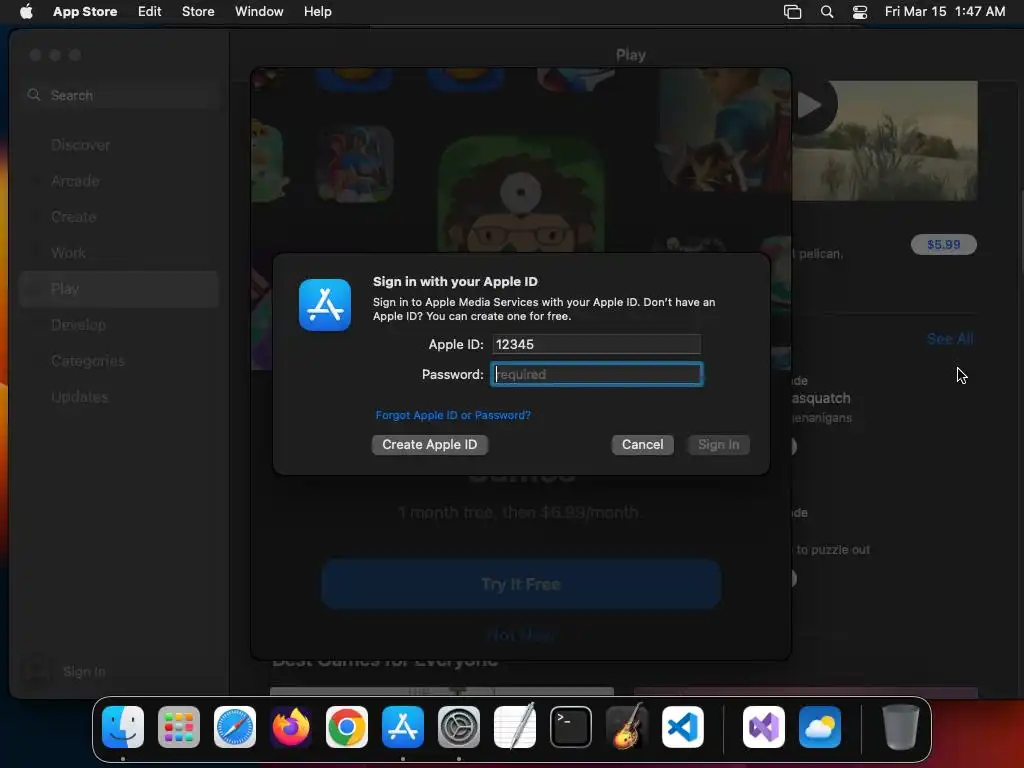Screen dimensions: 1024x768
Task: Click the App Store Dock icon
Action: click(x=403, y=727)
